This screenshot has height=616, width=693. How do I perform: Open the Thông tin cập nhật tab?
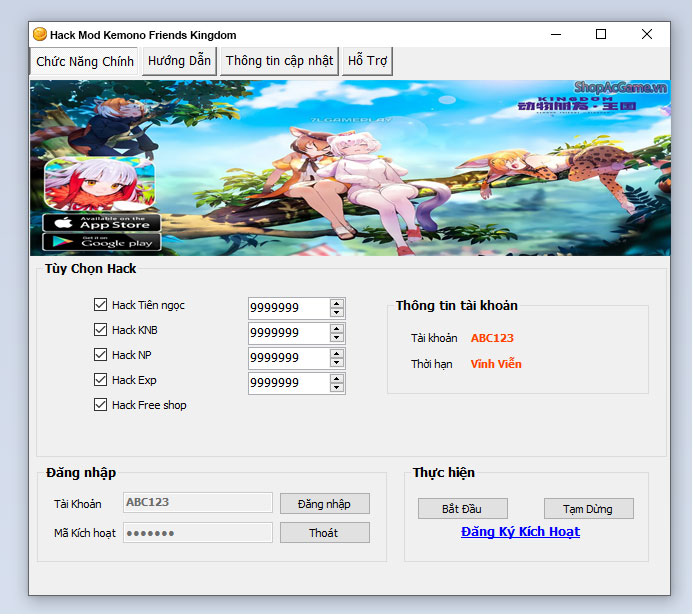coord(279,61)
